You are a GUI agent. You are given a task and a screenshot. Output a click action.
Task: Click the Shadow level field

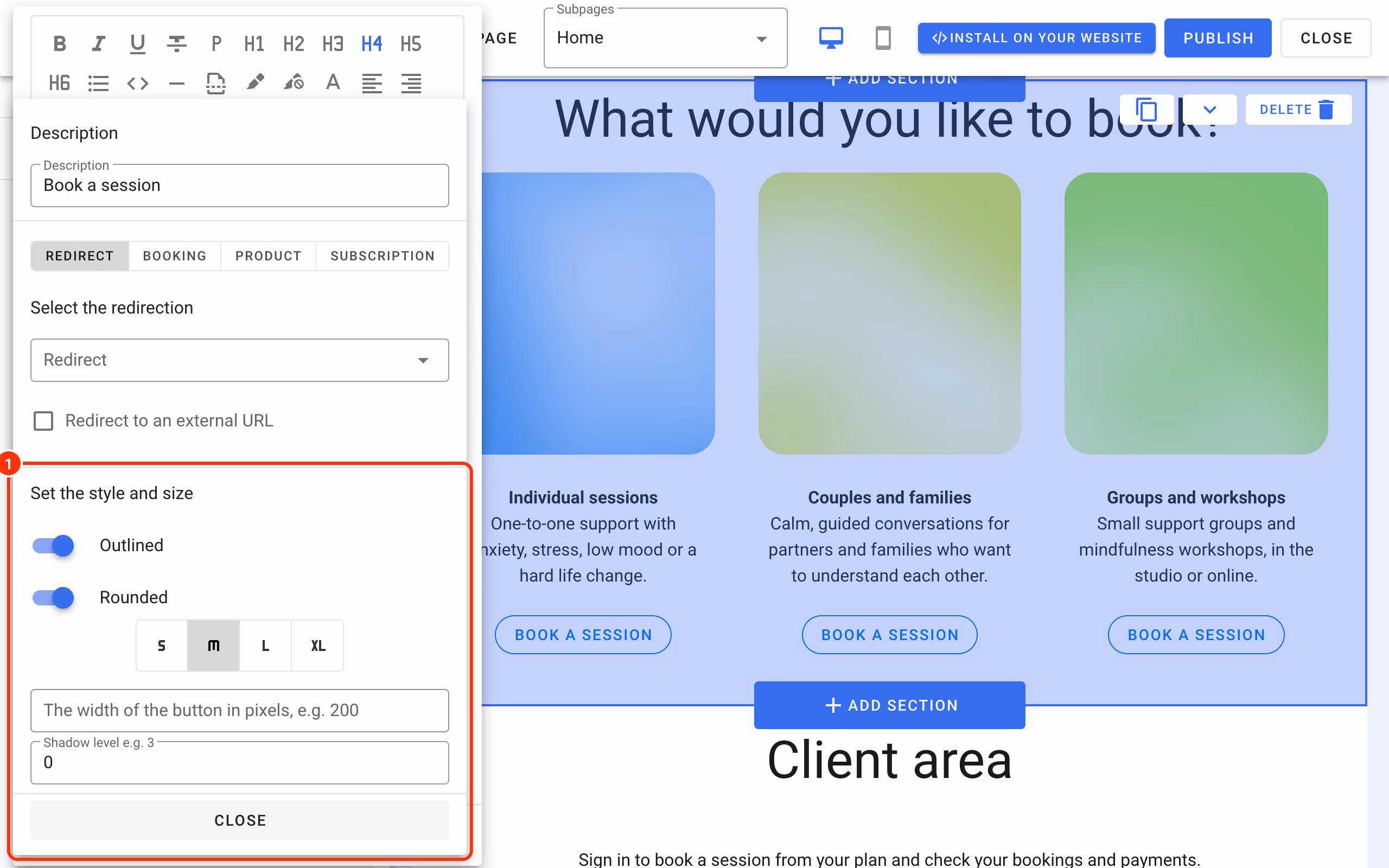240,763
